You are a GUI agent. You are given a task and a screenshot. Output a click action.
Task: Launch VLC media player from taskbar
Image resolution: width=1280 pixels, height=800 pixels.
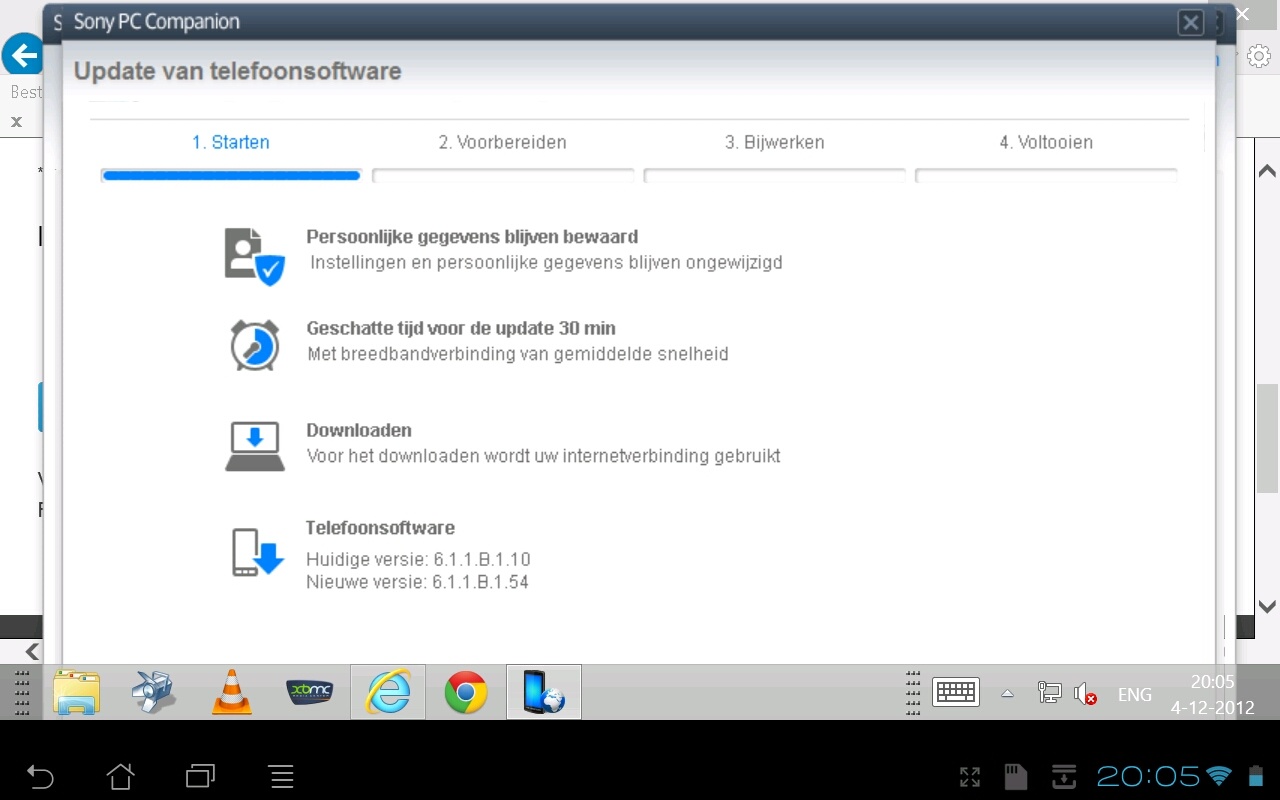click(232, 691)
